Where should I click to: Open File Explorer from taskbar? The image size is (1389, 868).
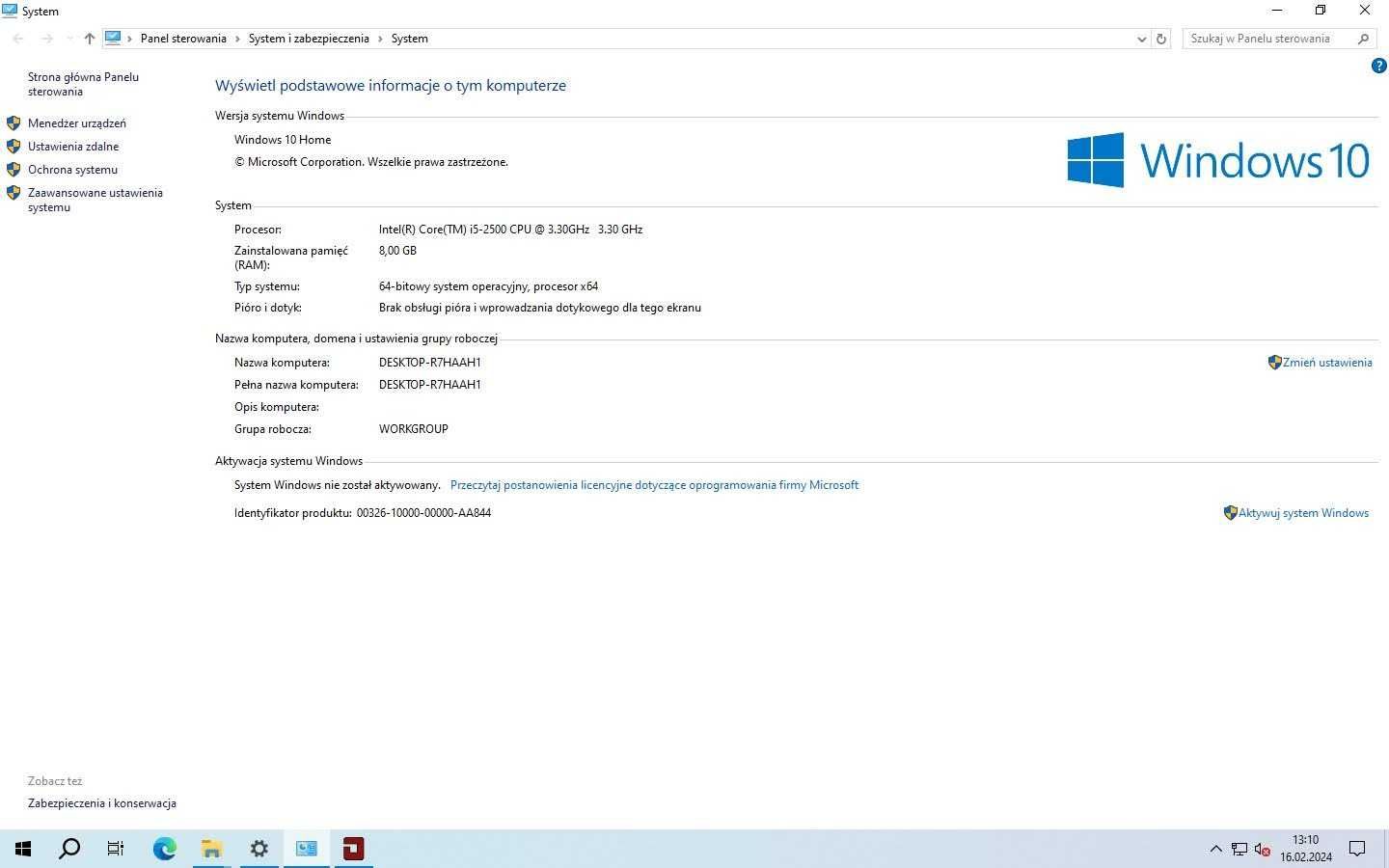(211, 849)
